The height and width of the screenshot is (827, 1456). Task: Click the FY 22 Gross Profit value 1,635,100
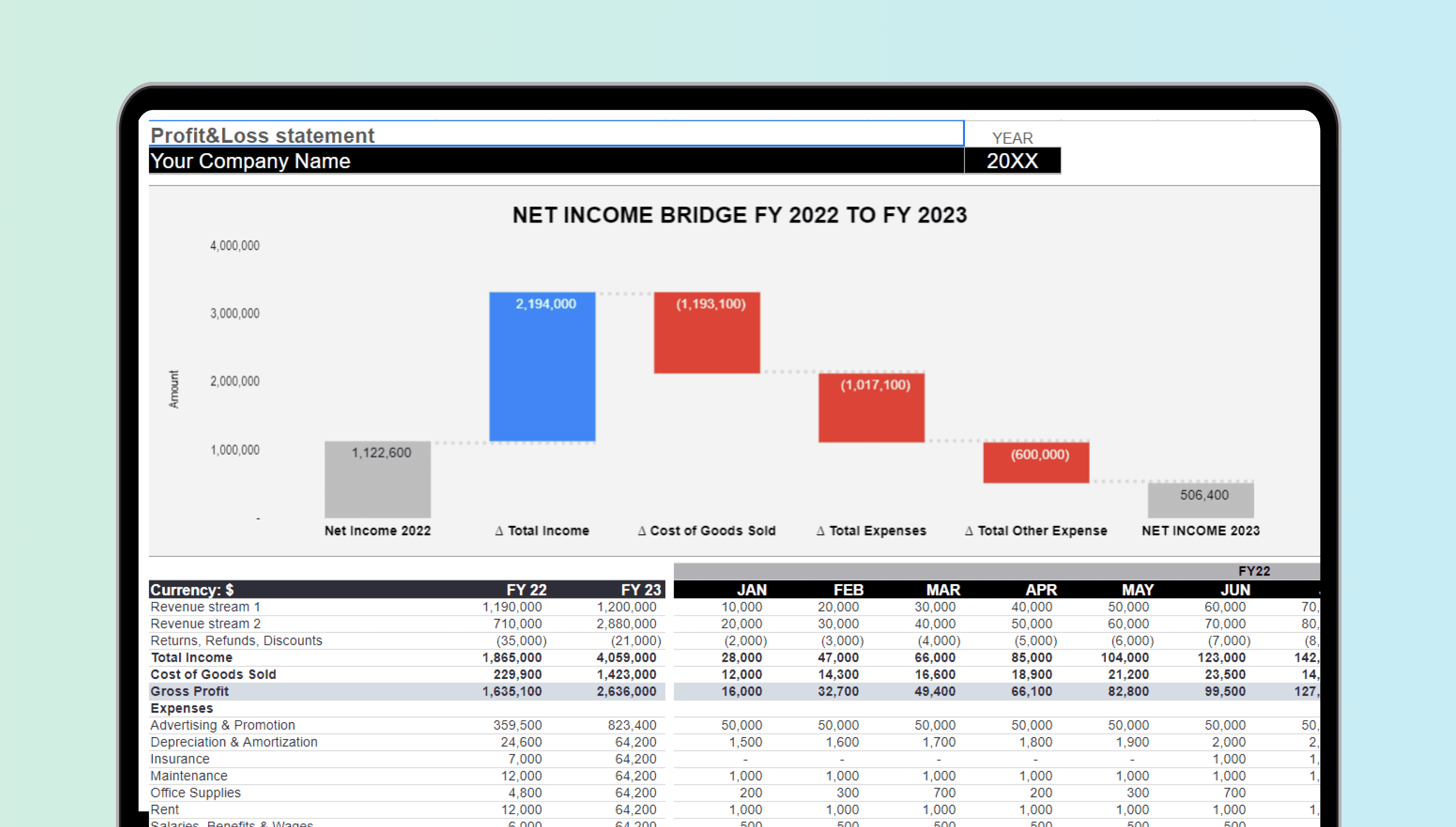pos(512,691)
